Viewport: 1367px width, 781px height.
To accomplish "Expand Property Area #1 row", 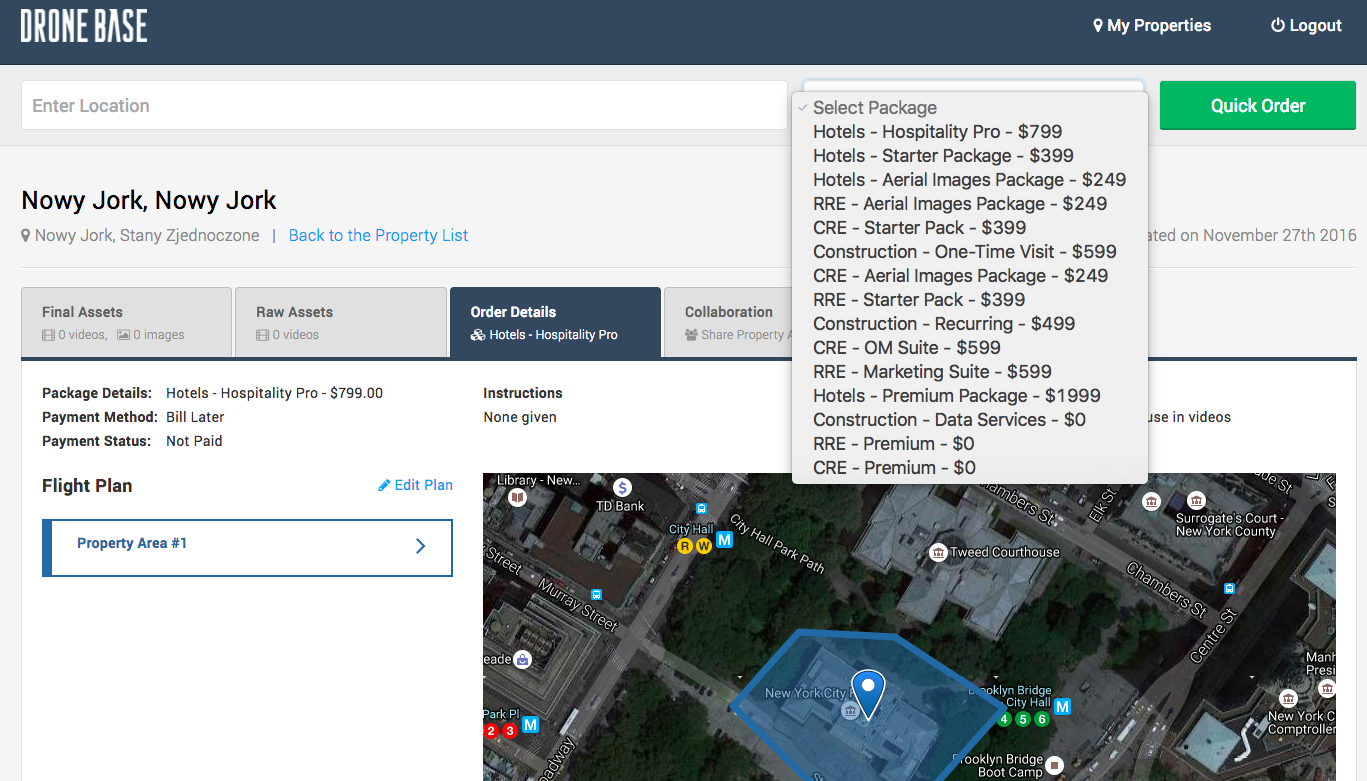I will [247, 548].
